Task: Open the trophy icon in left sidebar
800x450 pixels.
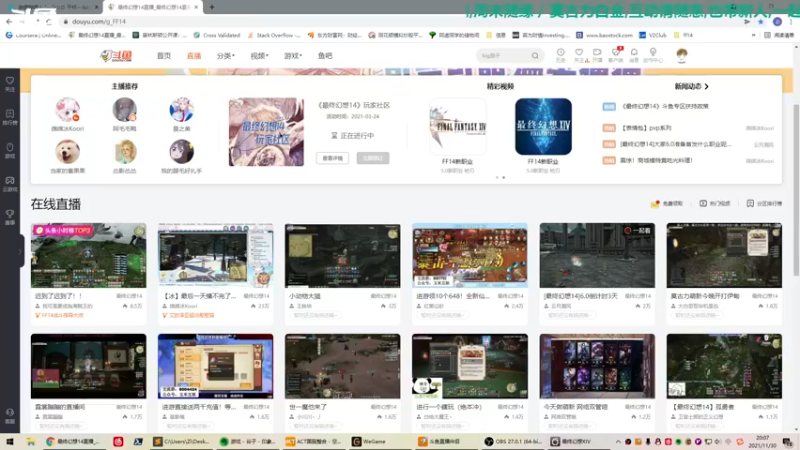Action: point(10,217)
